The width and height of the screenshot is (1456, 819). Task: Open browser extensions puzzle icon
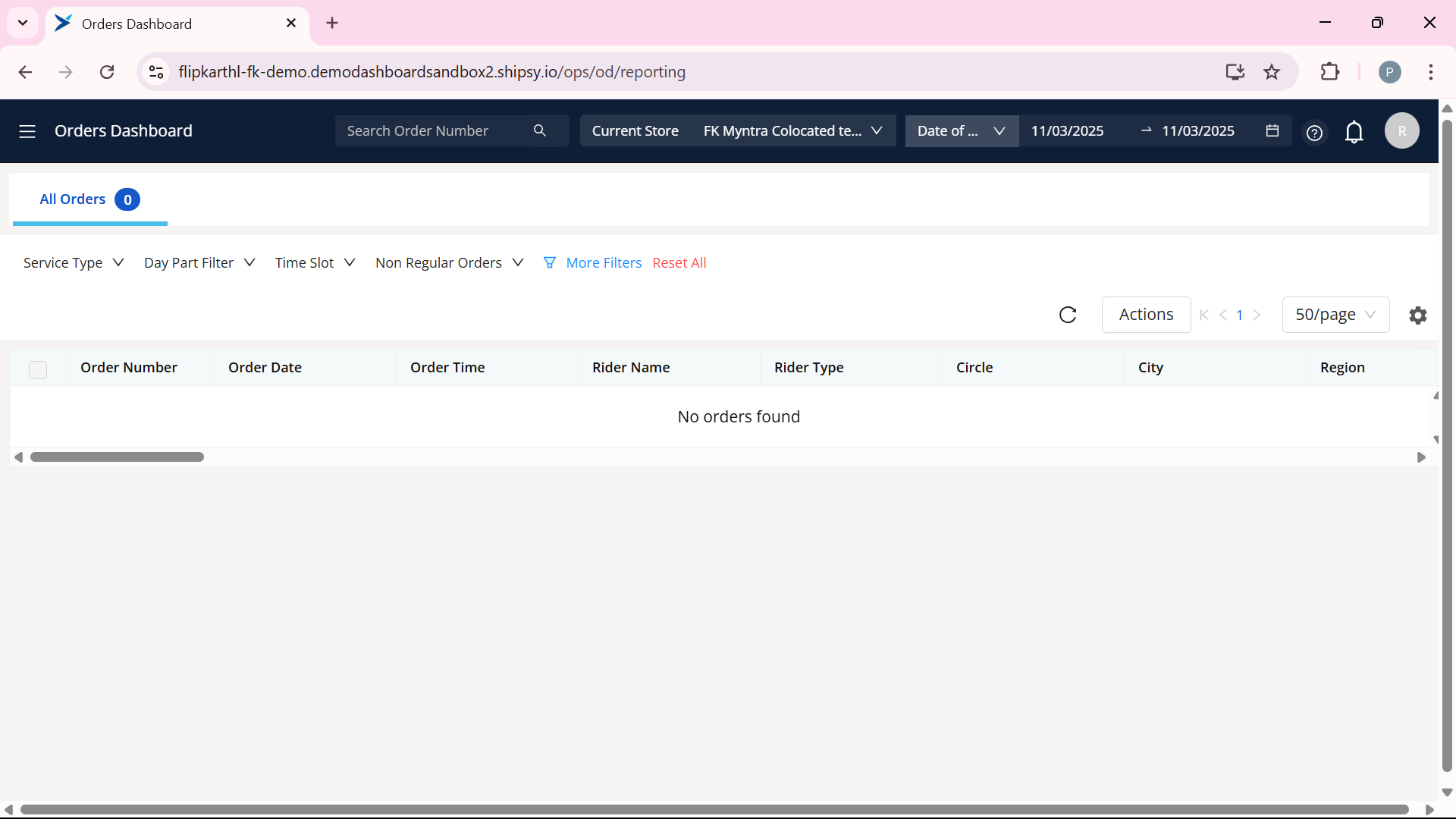click(x=1330, y=72)
